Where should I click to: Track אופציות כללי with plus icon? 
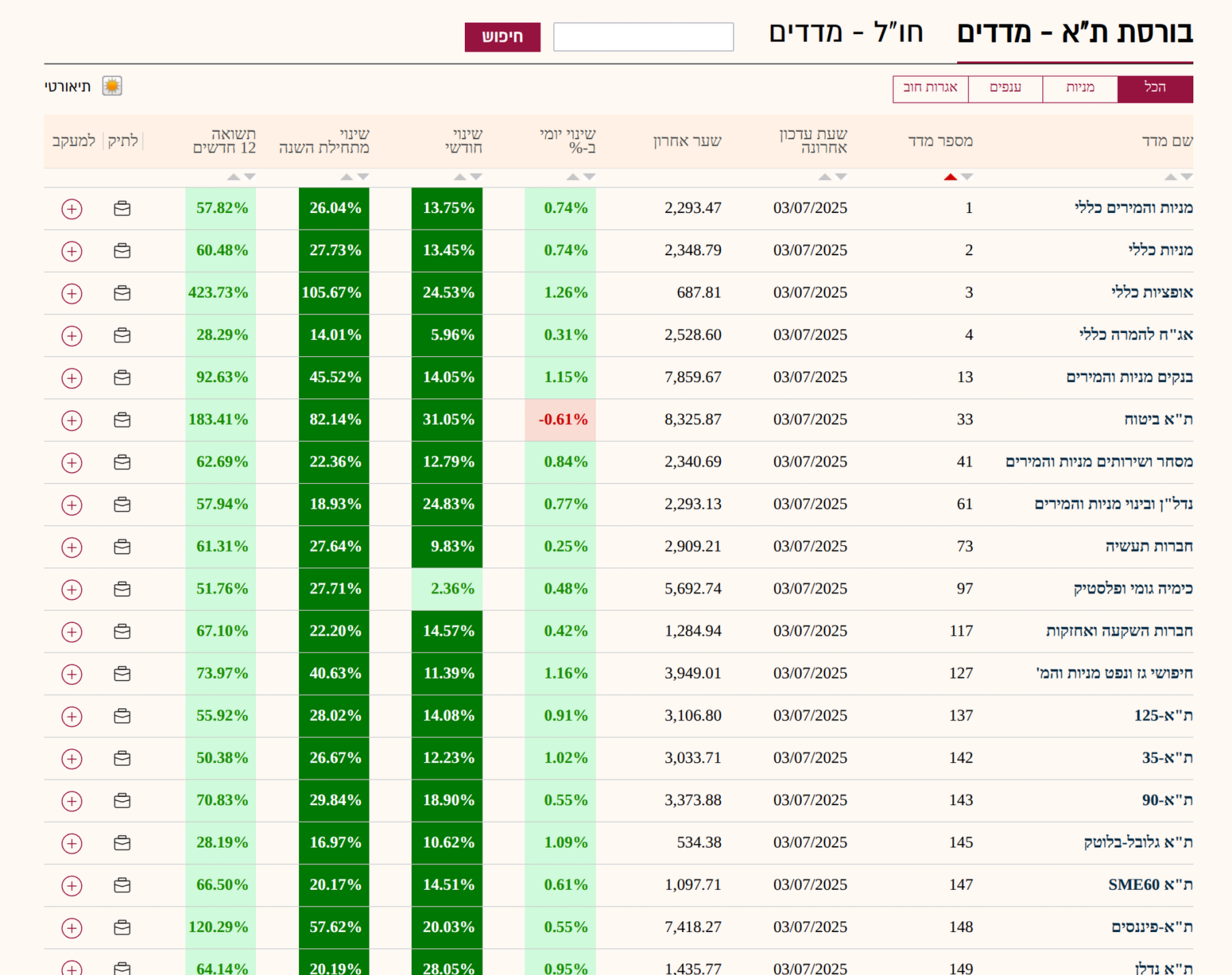pos(72,293)
